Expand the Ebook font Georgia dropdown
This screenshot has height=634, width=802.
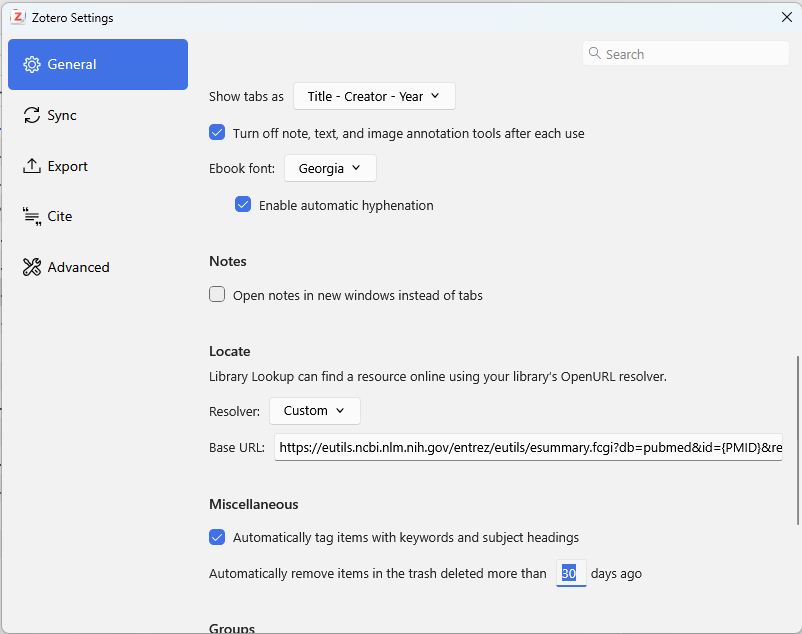click(x=330, y=168)
